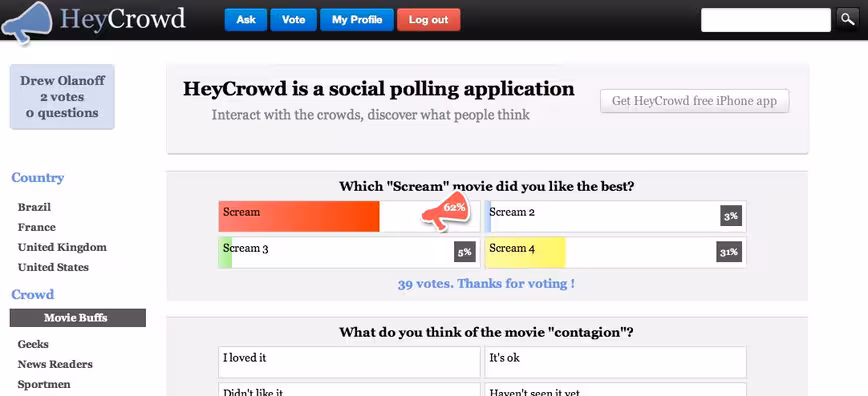Click the Get HeyCrowd free iPhone app button

[x=694, y=101]
